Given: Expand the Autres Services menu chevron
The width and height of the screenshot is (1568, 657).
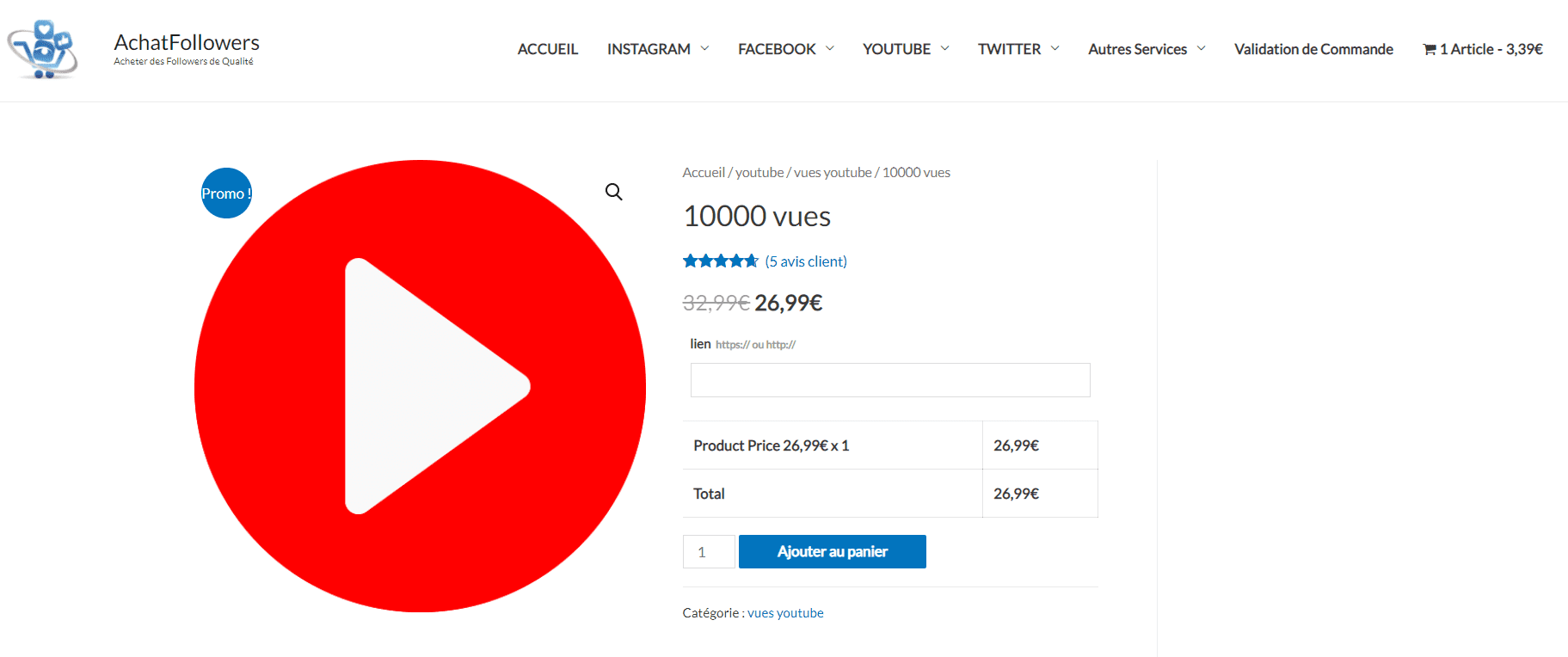Looking at the screenshot, I should tap(1201, 48).
